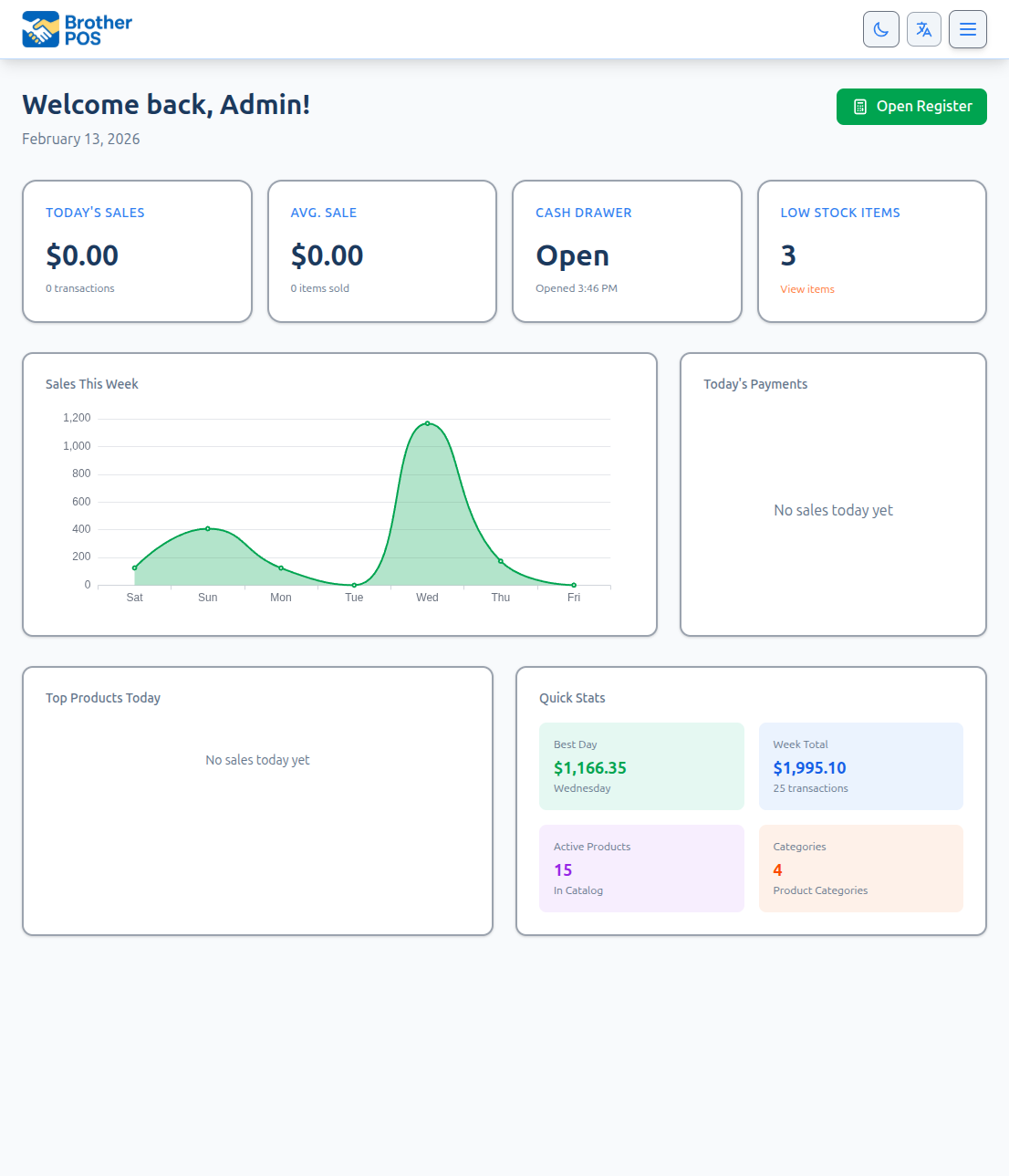Click the Sales This Week panel header
1009x1176 pixels.
pos(91,384)
